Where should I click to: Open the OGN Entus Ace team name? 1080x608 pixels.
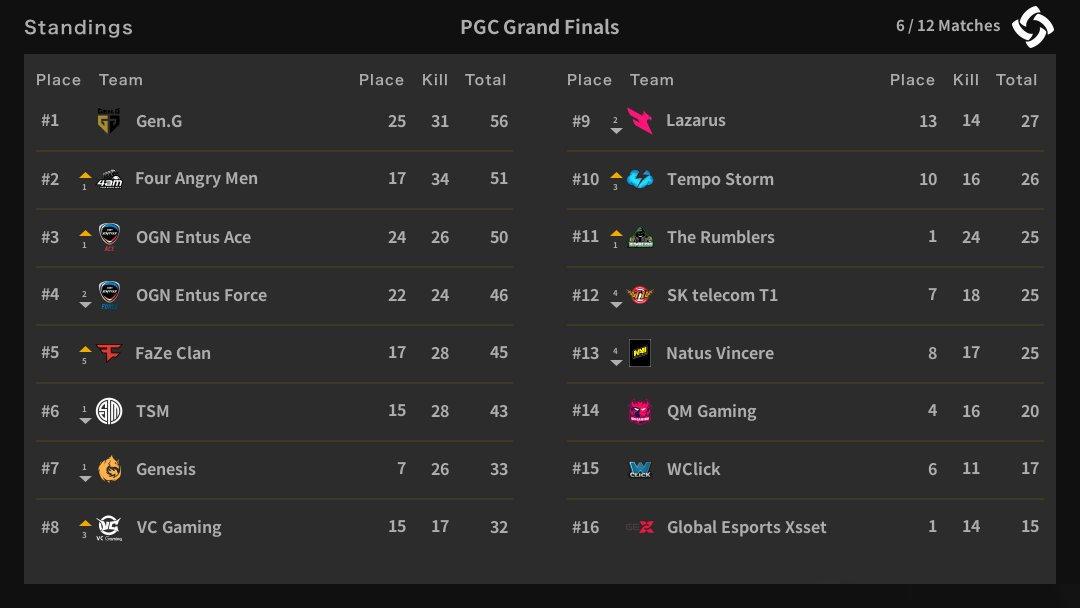(194, 237)
